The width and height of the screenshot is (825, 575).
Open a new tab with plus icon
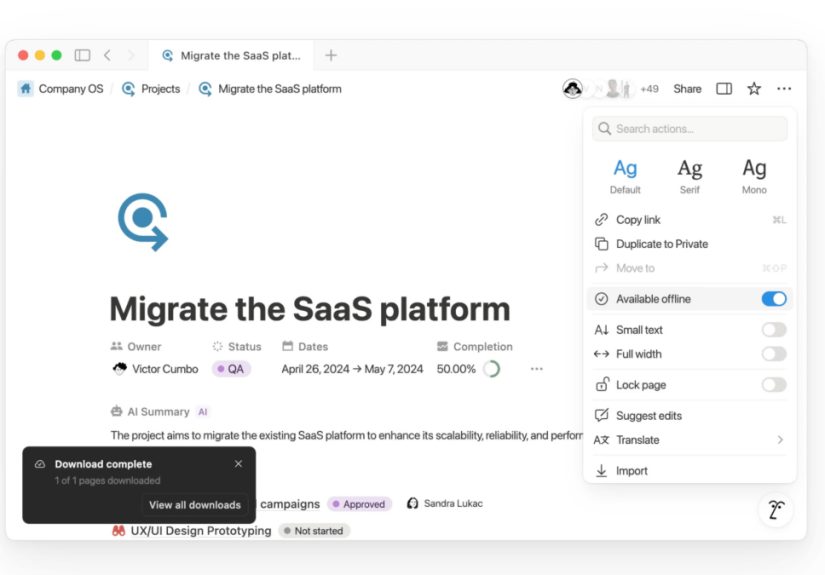(331, 55)
